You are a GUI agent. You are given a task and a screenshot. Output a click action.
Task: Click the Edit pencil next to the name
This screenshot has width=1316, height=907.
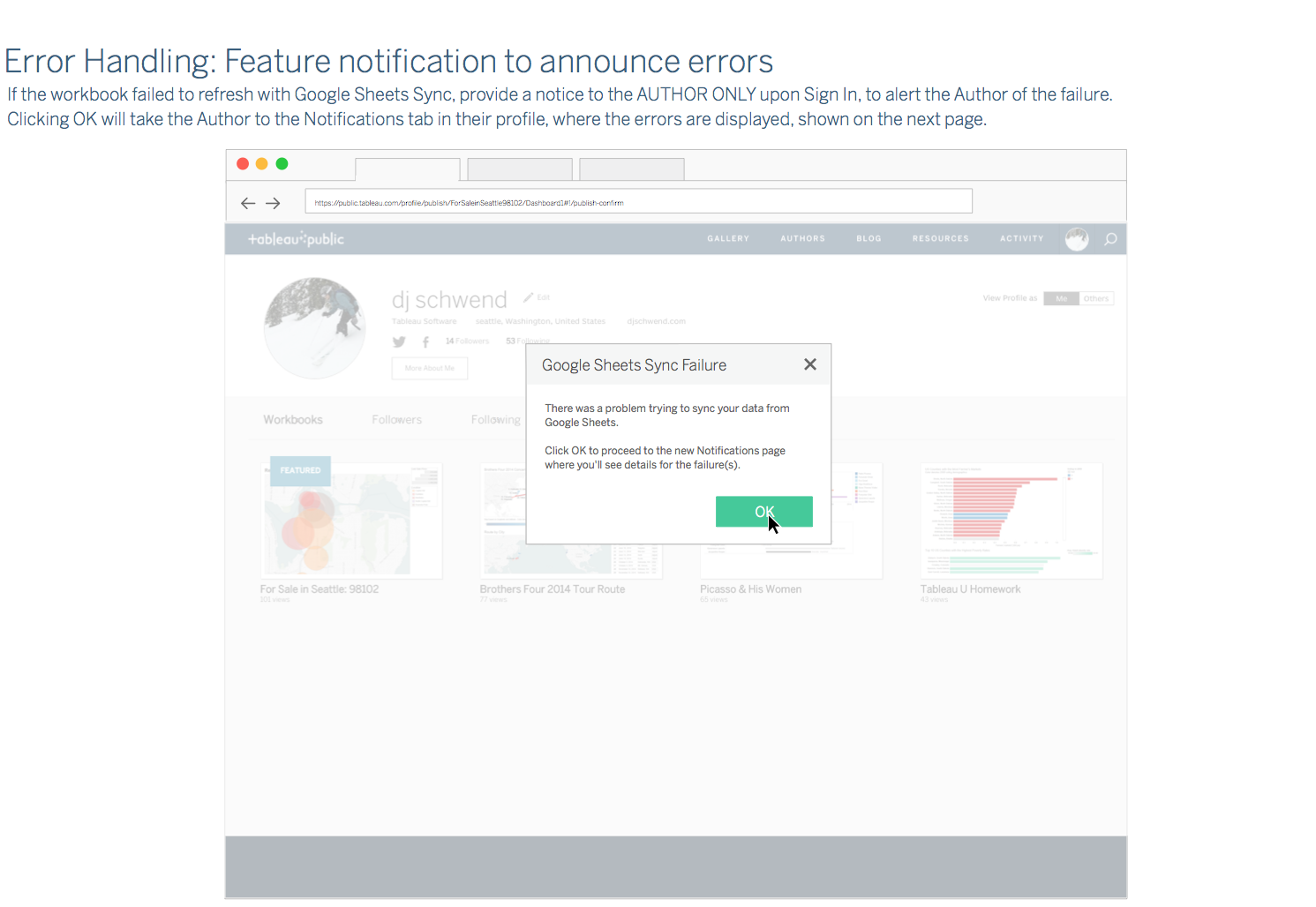(536, 297)
